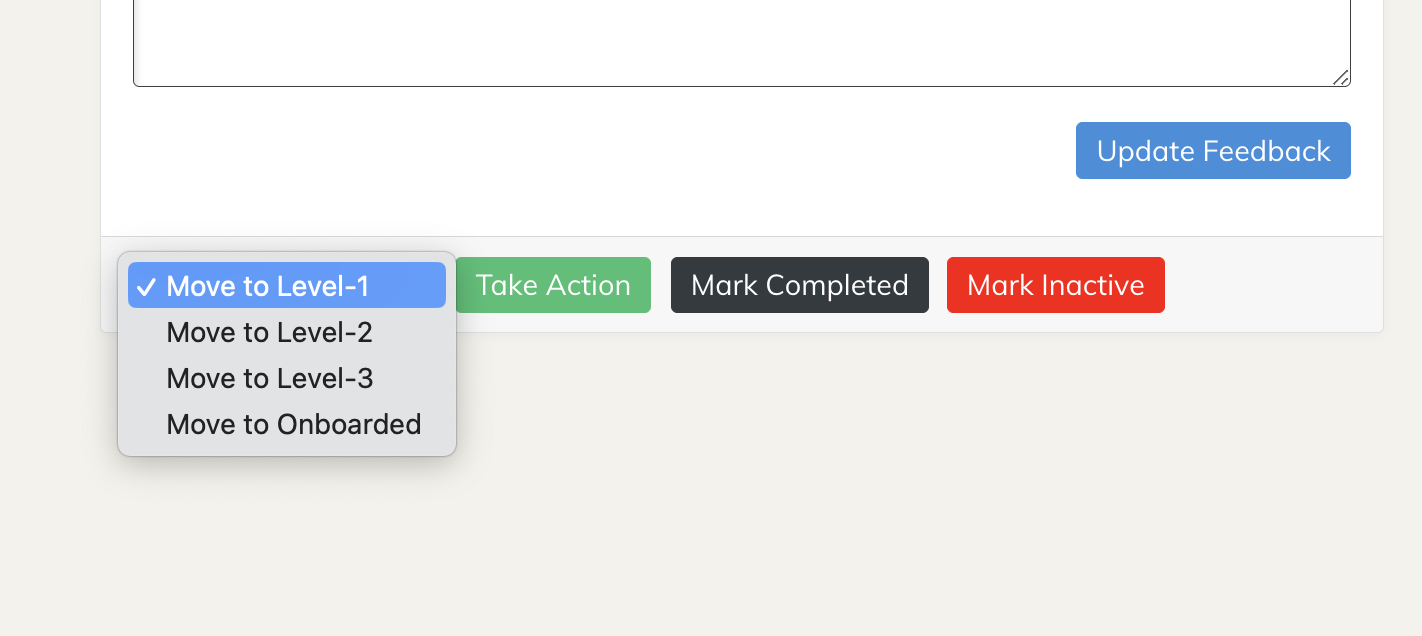Mark this record as completed
The width and height of the screenshot is (1422, 636).
point(799,285)
